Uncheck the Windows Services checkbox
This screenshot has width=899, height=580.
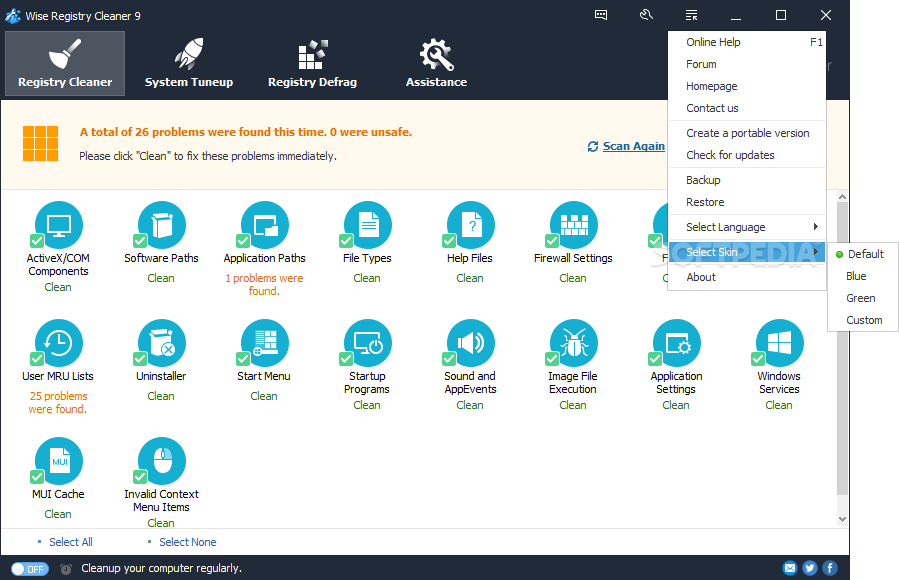click(x=758, y=359)
